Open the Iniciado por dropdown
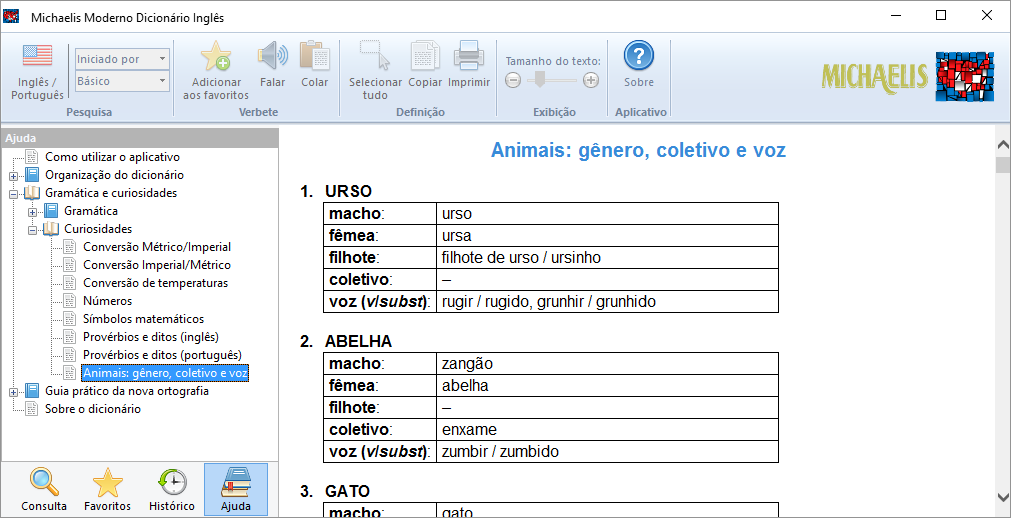This screenshot has height=518, width=1011. [122, 59]
